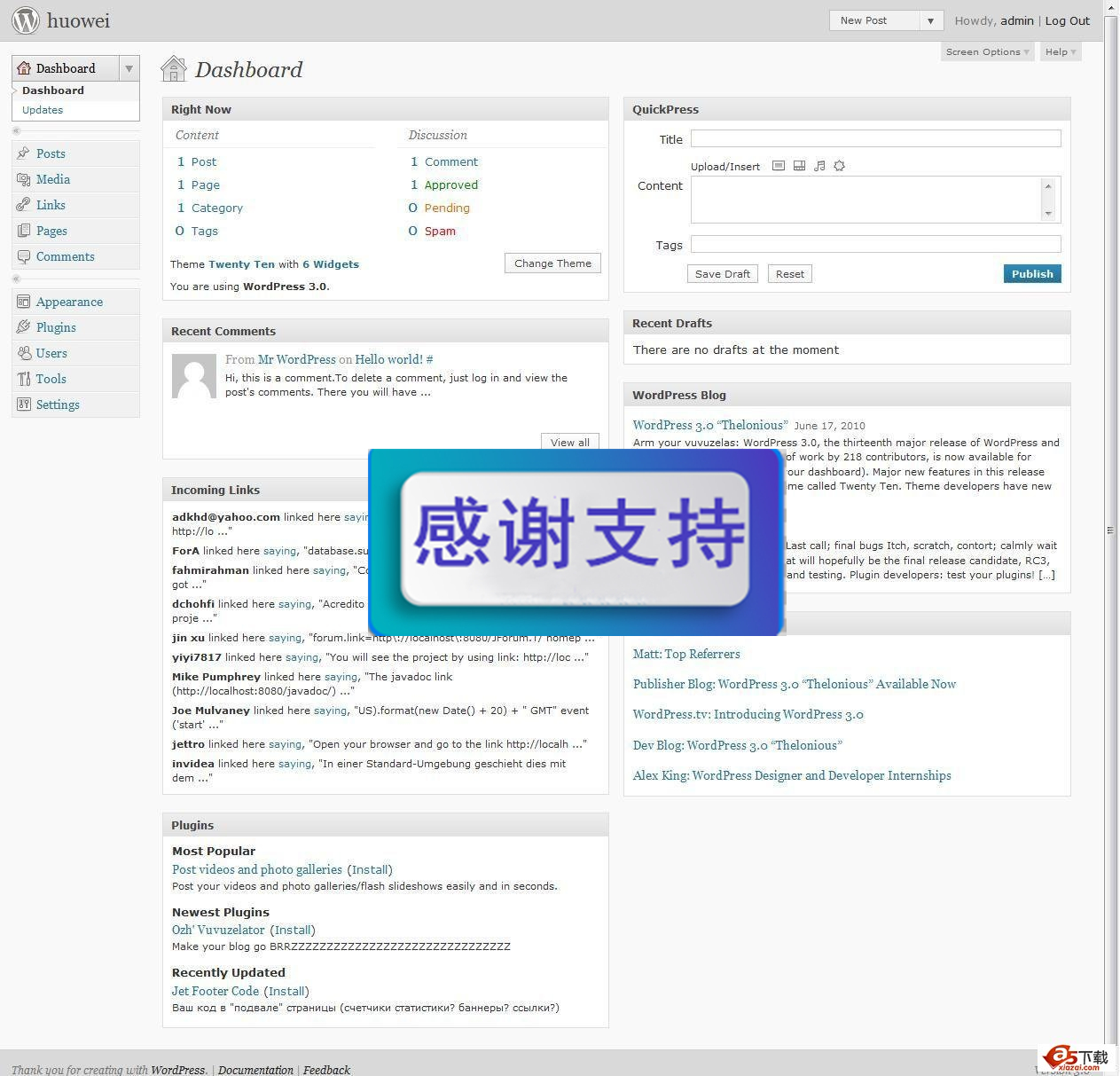Open the Spam comments link

pos(440,231)
